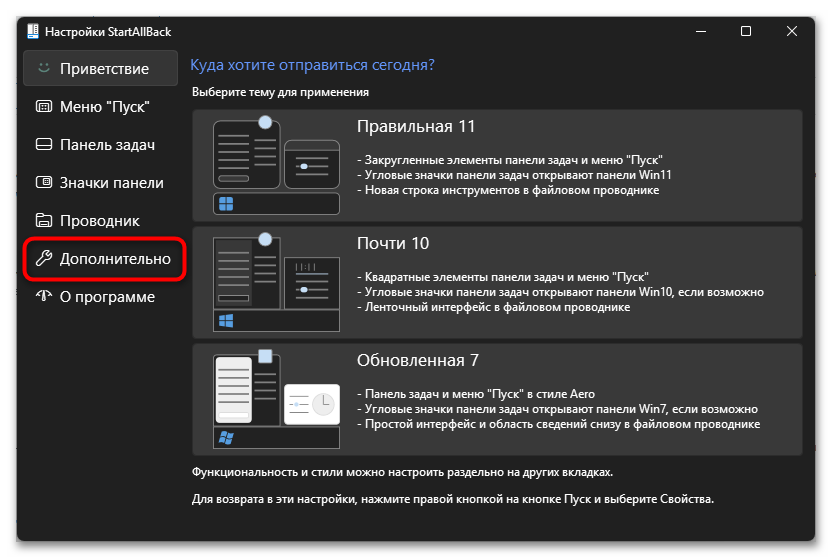This screenshot has height=558, width=832.
Task: Apply the Правильная 11 theme
Action: (x=497, y=165)
